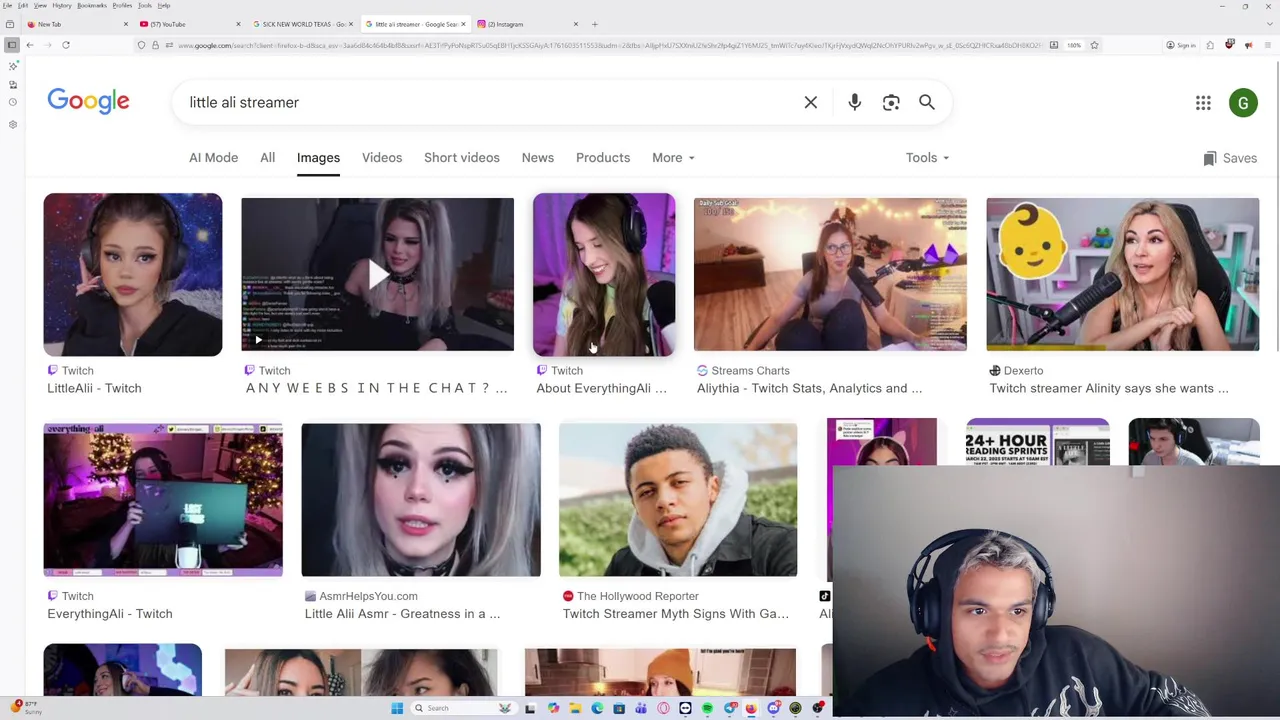Go to the Google logo homepage
Image resolution: width=1280 pixels, height=720 pixels.
point(88,101)
